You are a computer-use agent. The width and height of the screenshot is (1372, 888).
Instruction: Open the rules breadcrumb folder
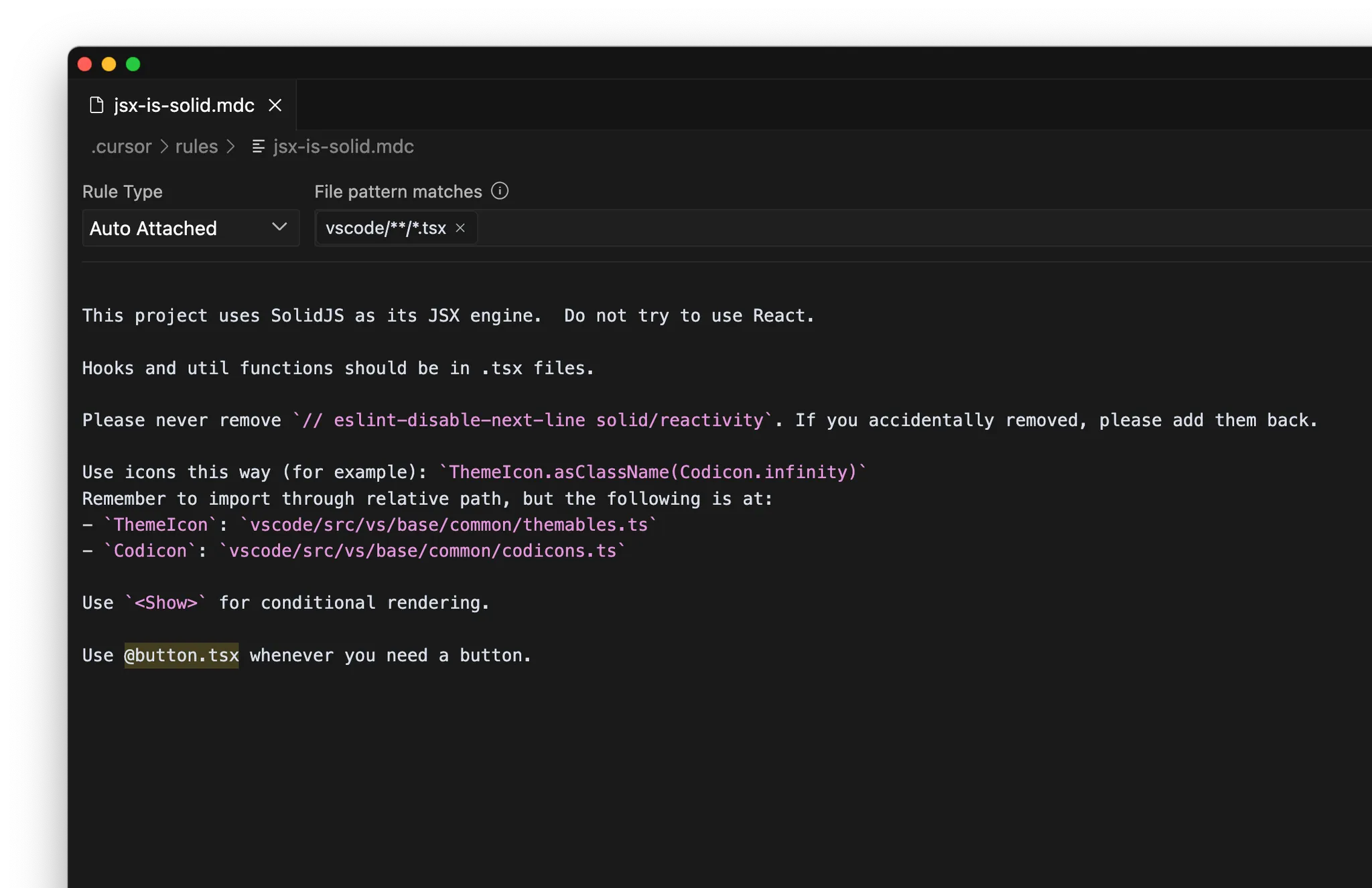pos(196,147)
